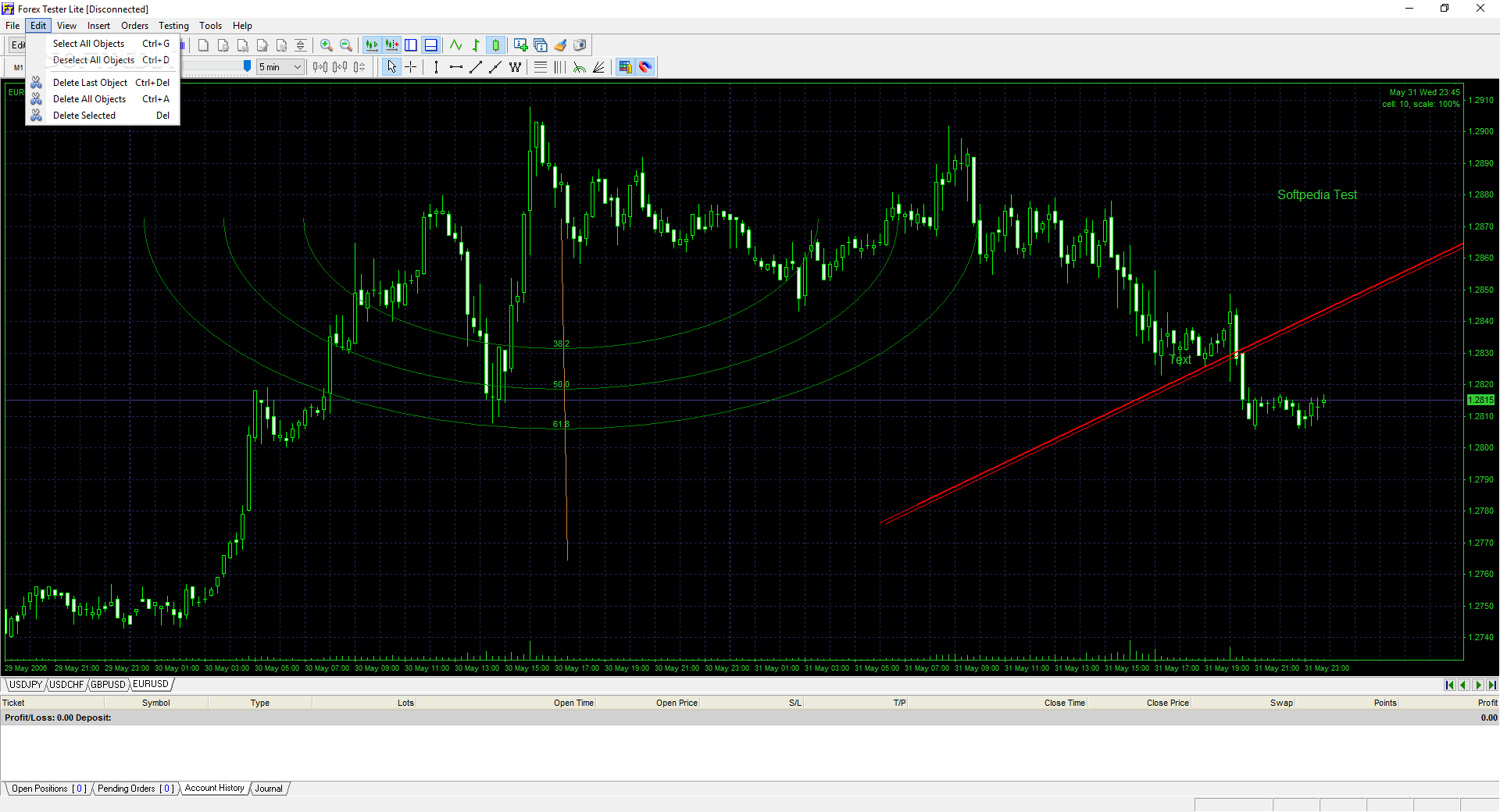The width and height of the screenshot is (1500, 812).
Task: Open the Pending Orders tab
Action: (136, 789)
